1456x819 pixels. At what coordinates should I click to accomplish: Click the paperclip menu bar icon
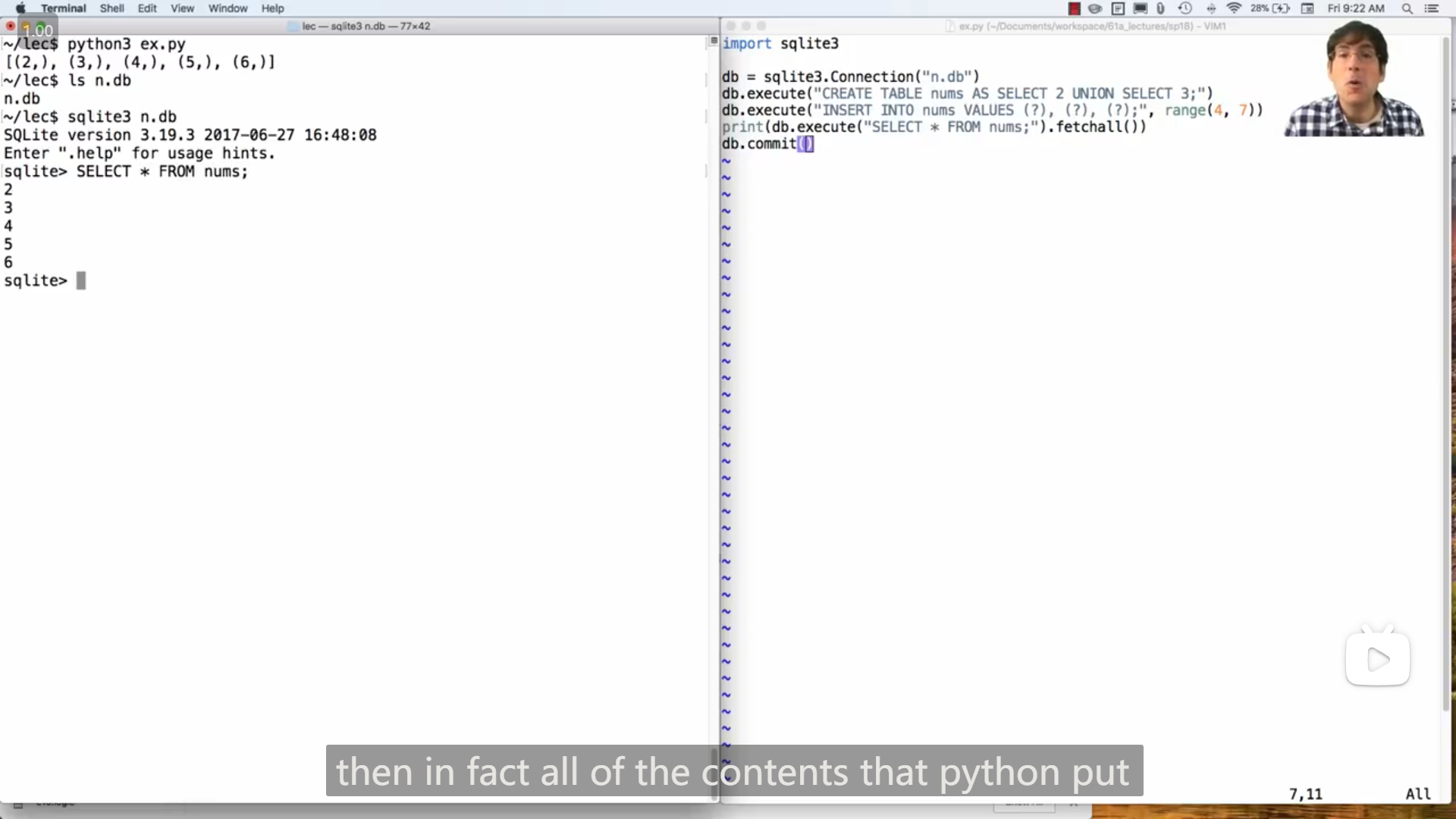click(x=1160, y=8)
